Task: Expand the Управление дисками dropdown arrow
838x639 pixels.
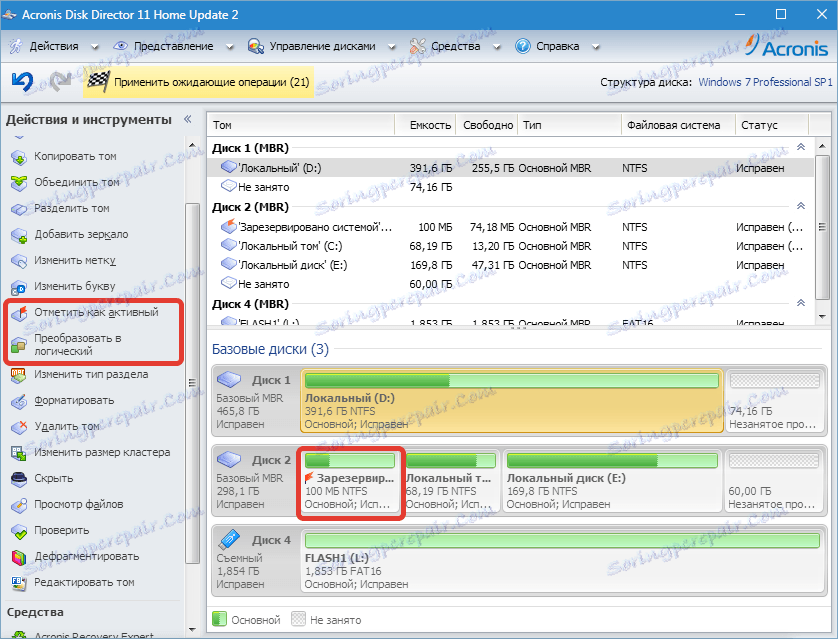Action: coord(392,47)
